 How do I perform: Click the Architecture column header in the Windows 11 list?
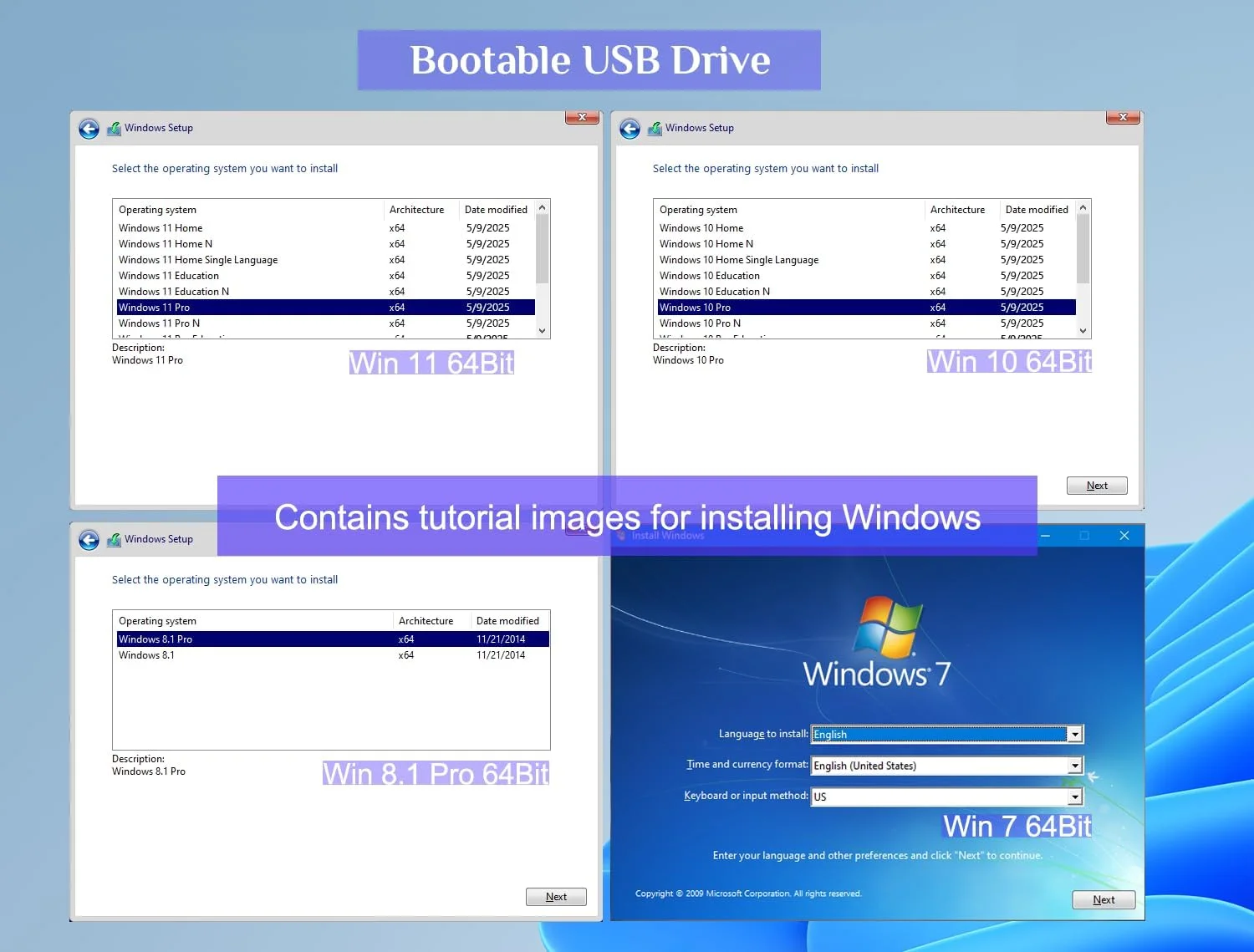click(x=418, y=209)
